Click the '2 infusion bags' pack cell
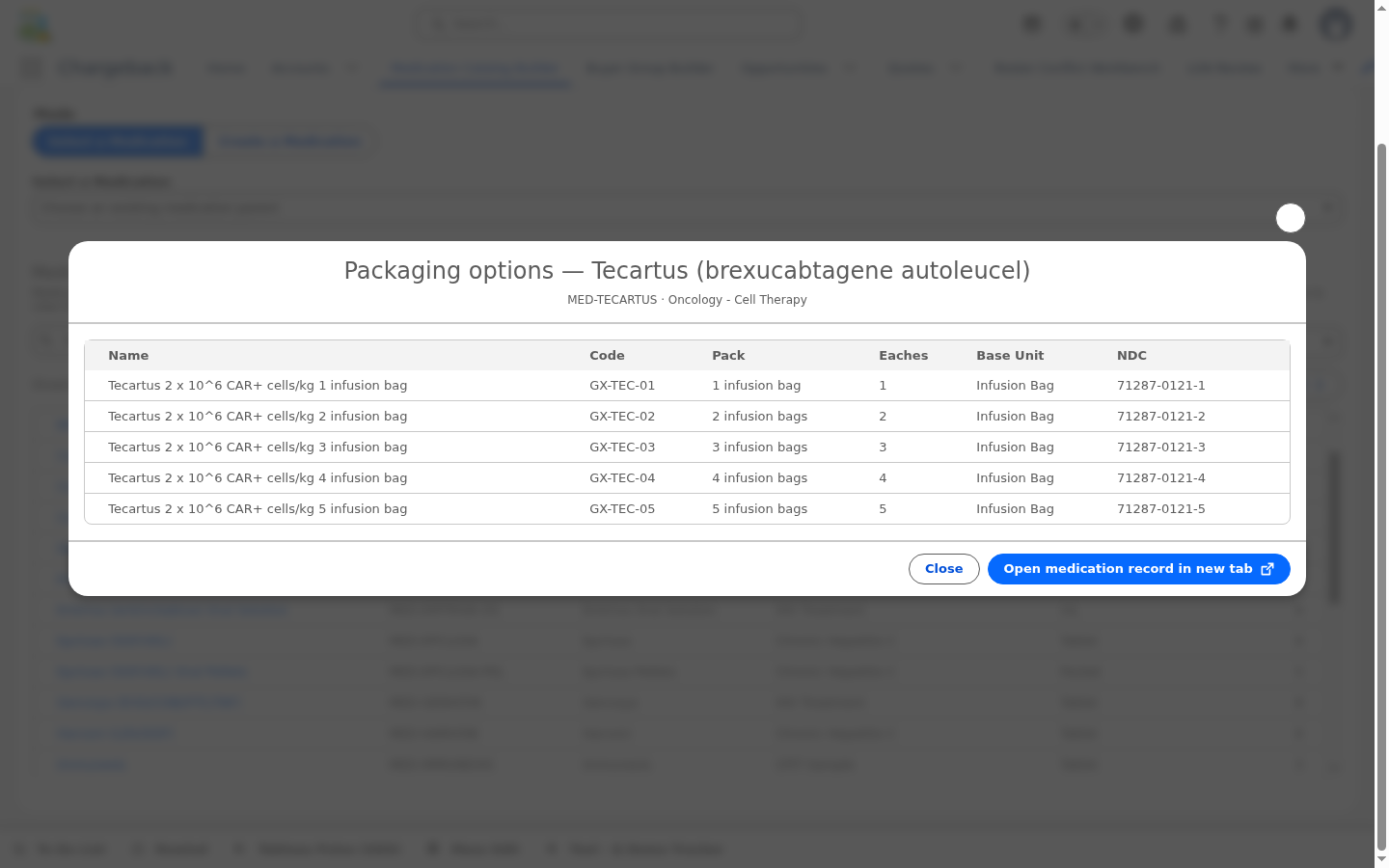Screen dimensions: 1389x868 click(x=760, y=417)
